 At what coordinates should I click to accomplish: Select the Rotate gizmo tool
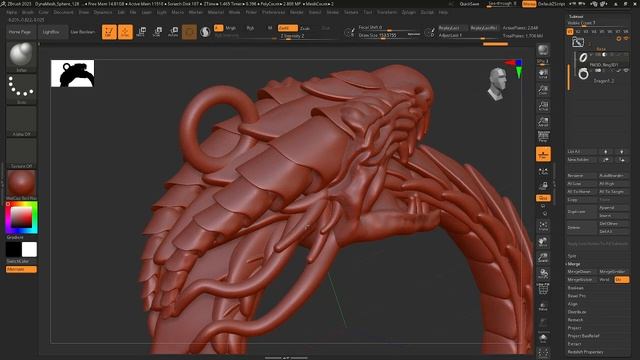(x=173, y=32)
